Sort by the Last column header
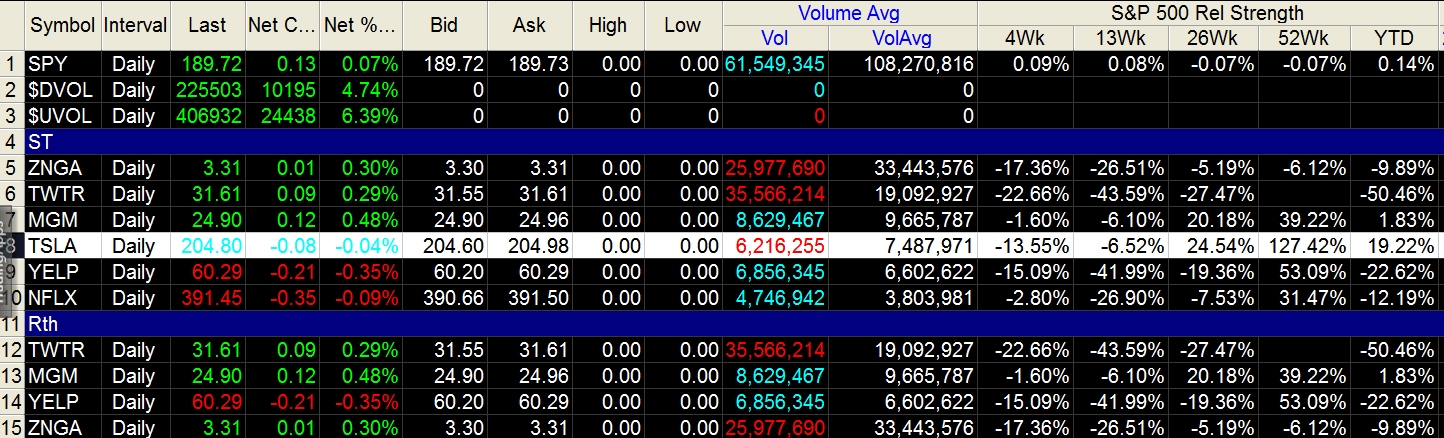The height and width of the screenshot is (438, 1444). pos(207,25)
